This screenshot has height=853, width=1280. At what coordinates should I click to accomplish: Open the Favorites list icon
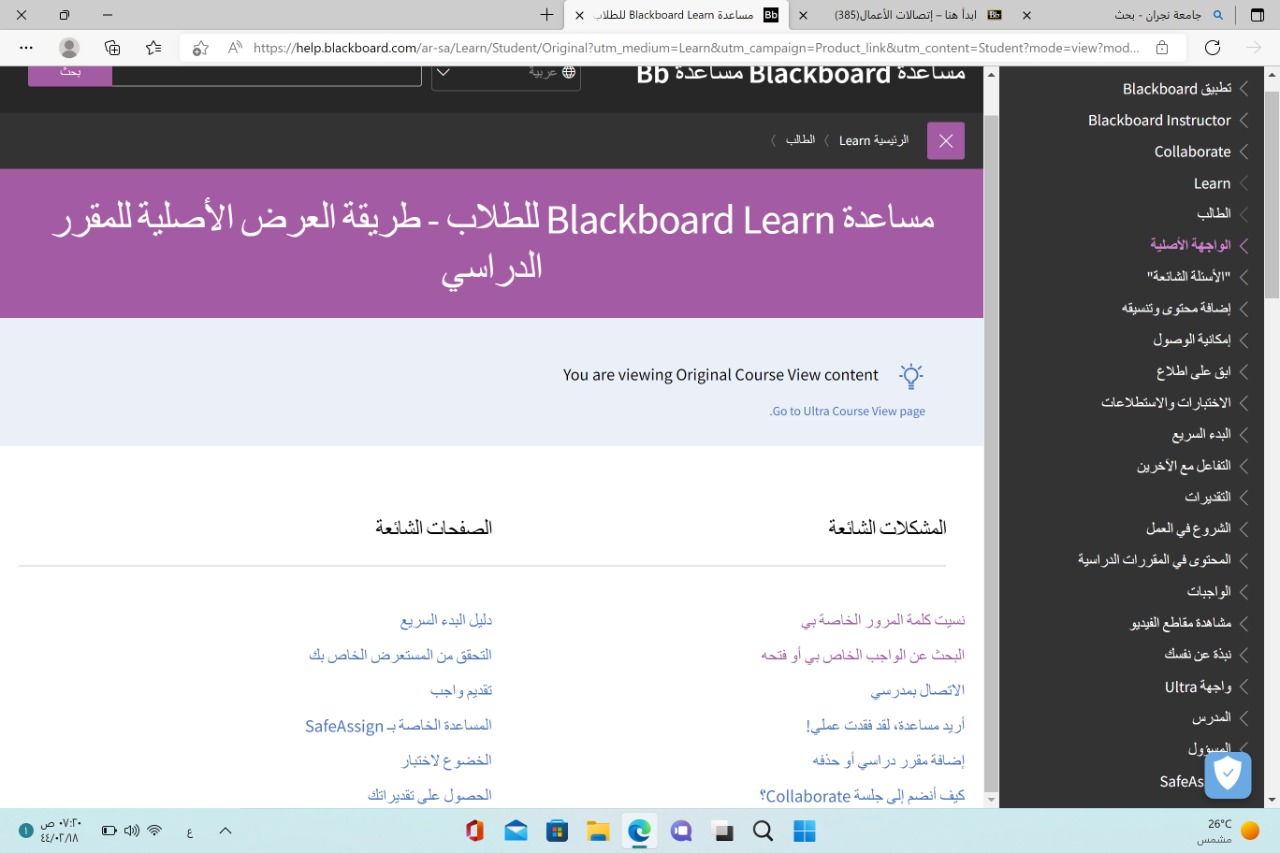click(x=153, y=48)
